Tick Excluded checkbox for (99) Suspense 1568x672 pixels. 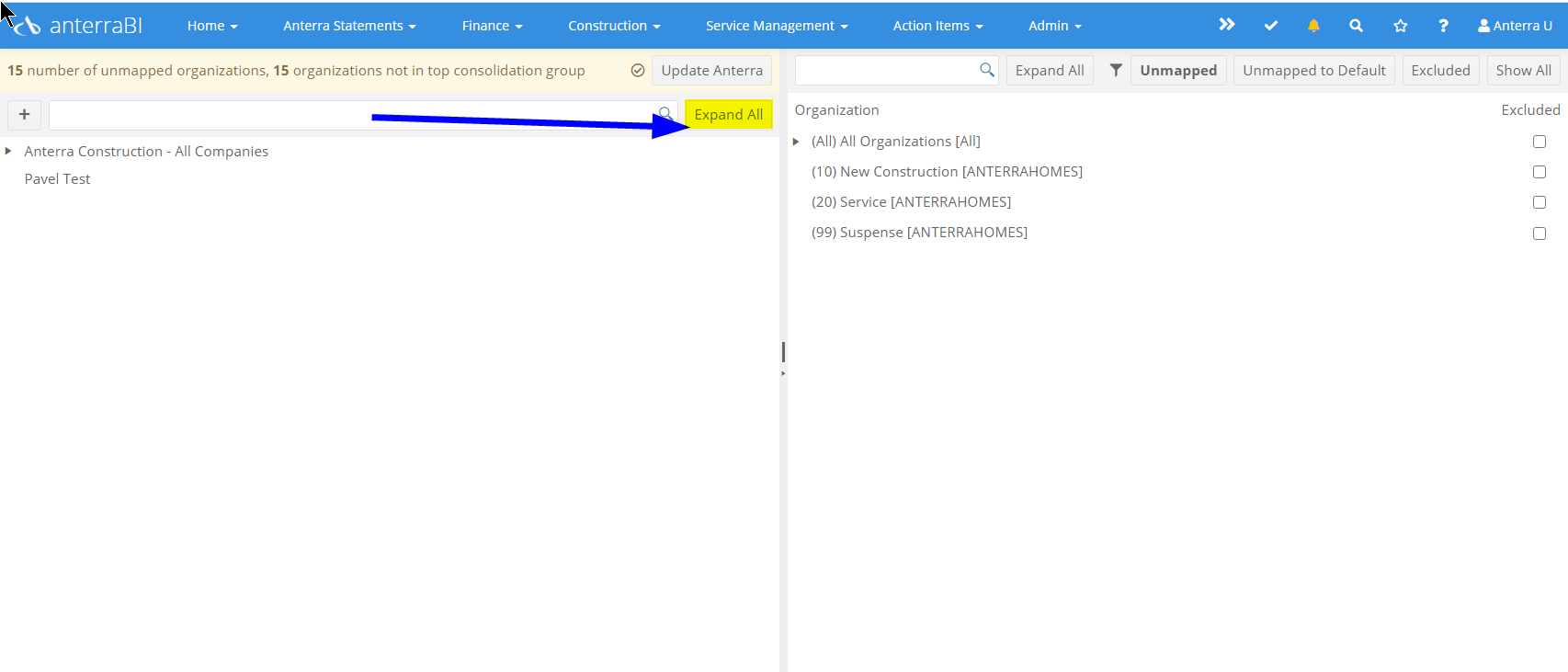(x=1540, y=233)
